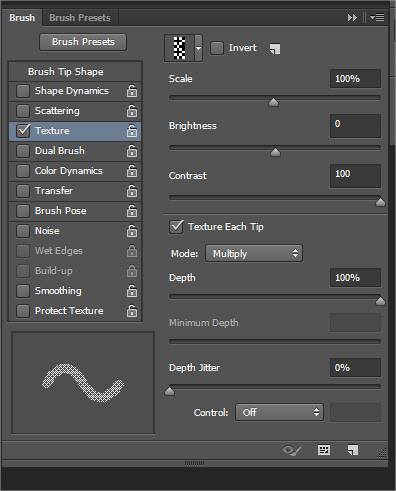Viewport: 396px width, 491px height.
Task: Enable the Brush Pose checkbox
Action: click(23, 211)
